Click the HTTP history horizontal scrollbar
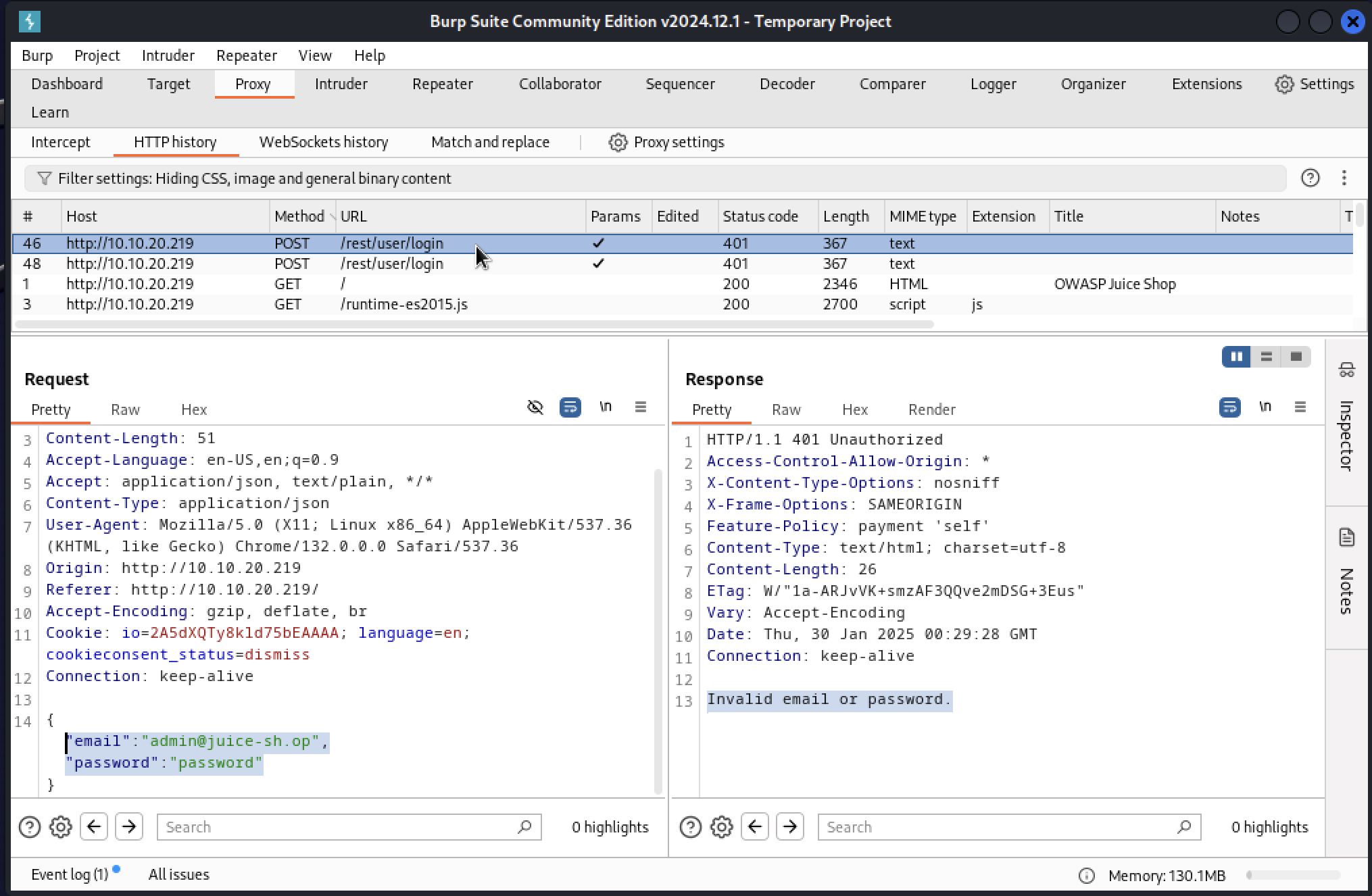This screenshot has width=1372, height=896. tap(473, 325)
